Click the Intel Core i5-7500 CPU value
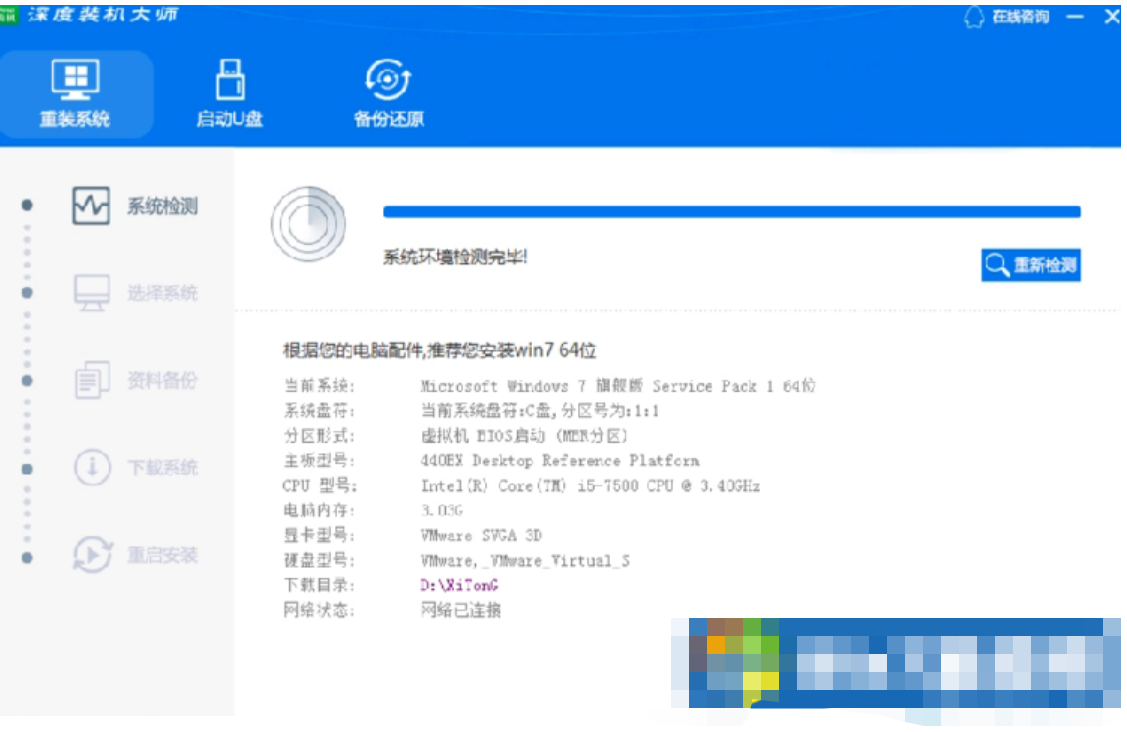This screenshot has width=1127, height=732. (590, 486)
